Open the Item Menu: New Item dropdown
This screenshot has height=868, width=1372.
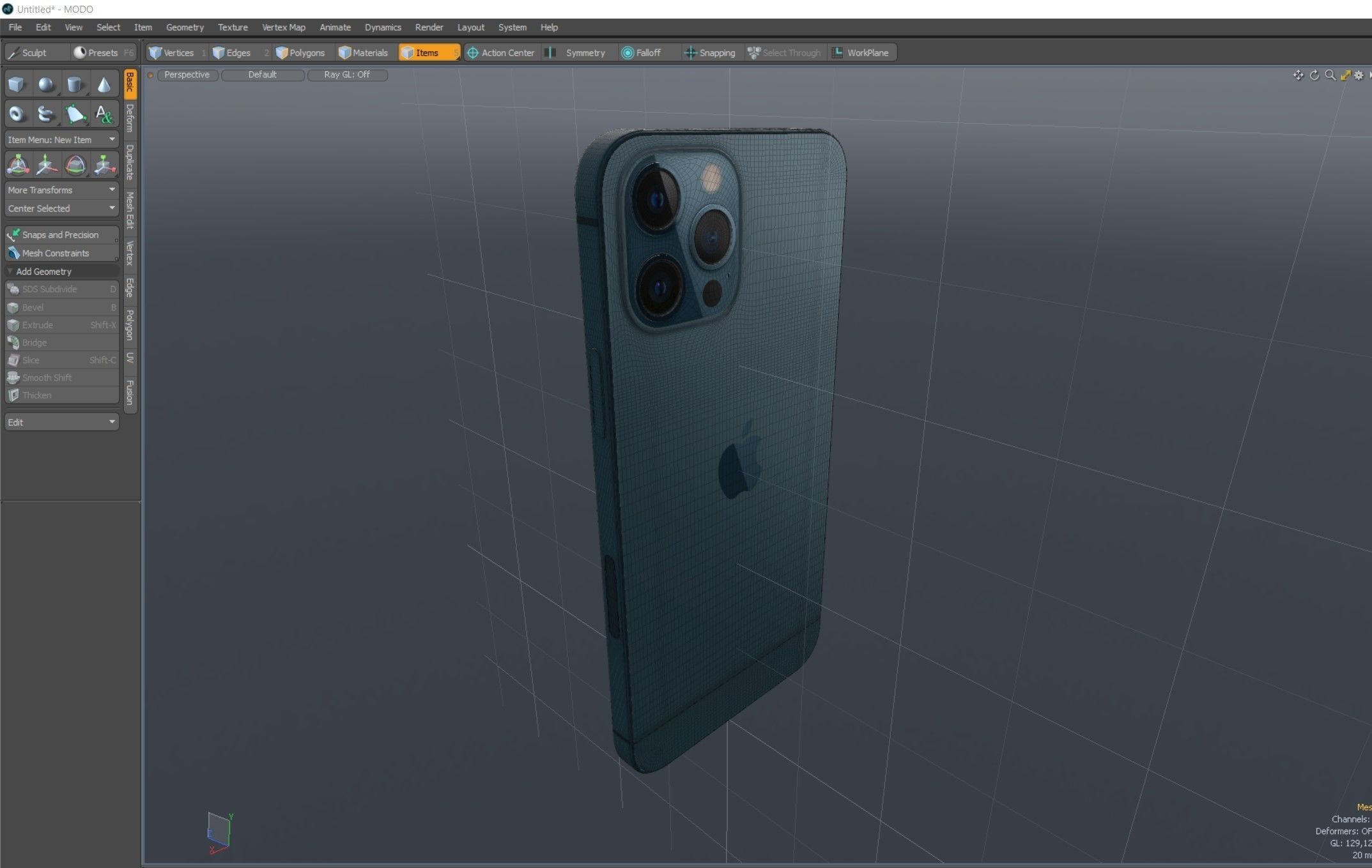[x=61, y=139]
